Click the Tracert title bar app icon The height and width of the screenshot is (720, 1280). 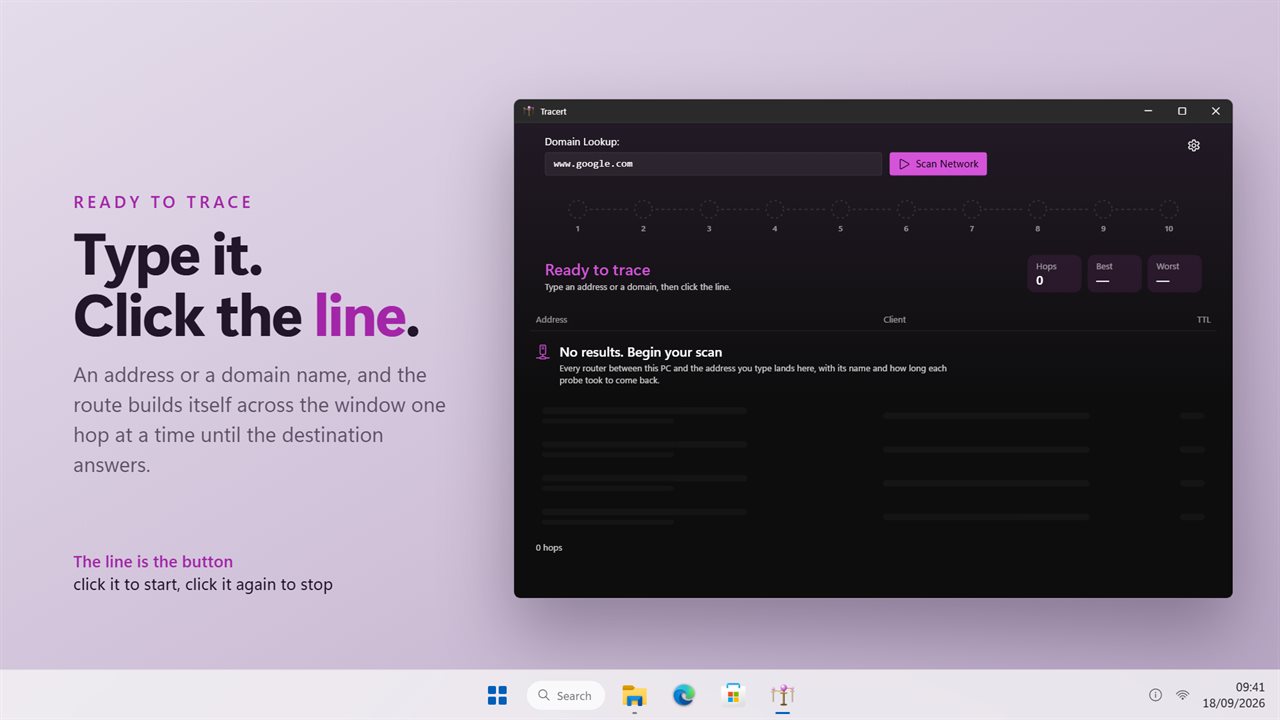coord(529,112)
